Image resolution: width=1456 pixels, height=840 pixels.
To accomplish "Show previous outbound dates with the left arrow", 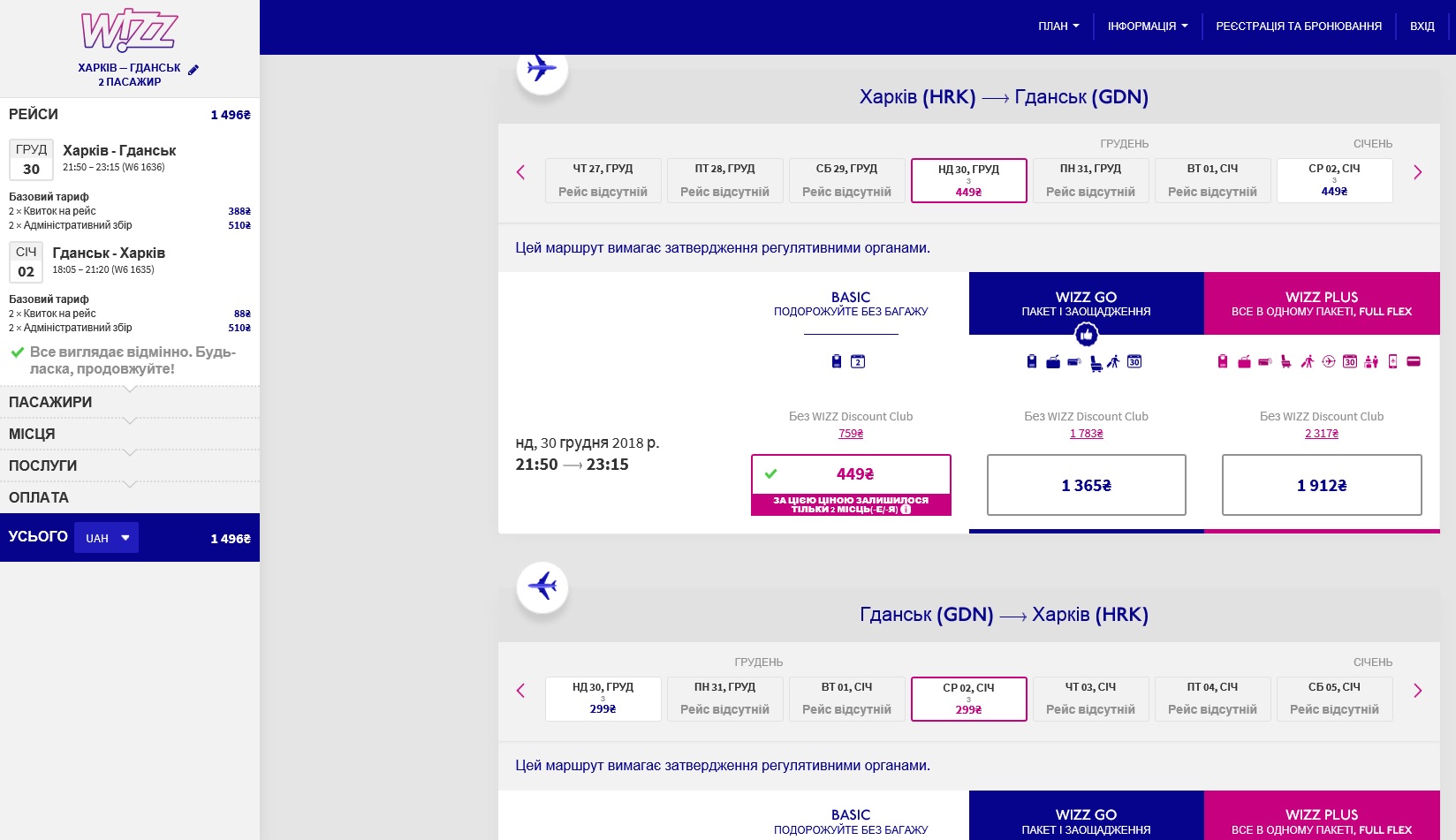I will (520, 172).
